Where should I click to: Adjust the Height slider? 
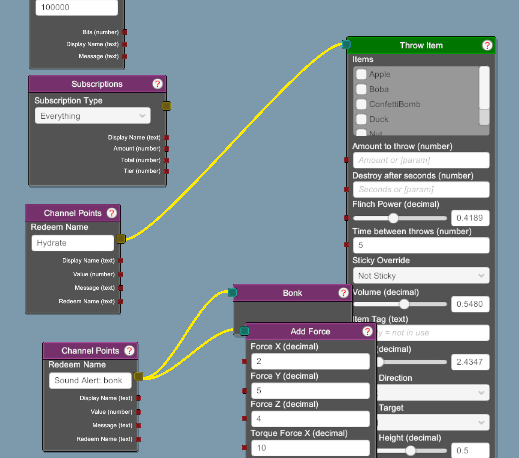click(411, 451)
